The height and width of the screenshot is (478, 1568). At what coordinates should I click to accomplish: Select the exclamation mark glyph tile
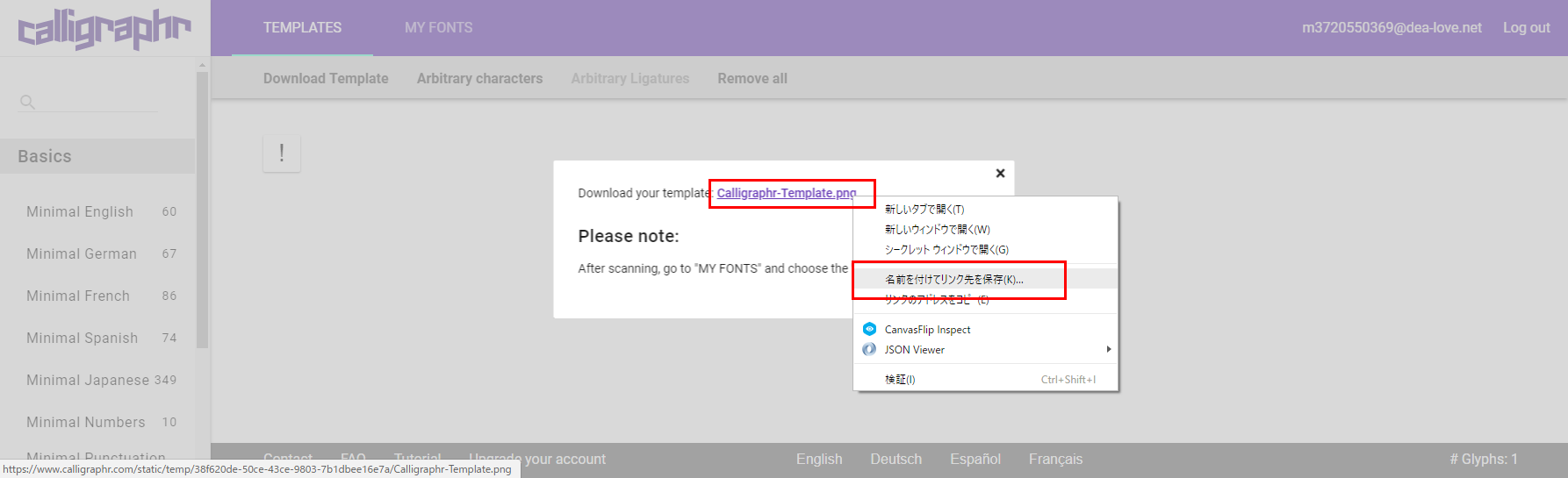282,153
